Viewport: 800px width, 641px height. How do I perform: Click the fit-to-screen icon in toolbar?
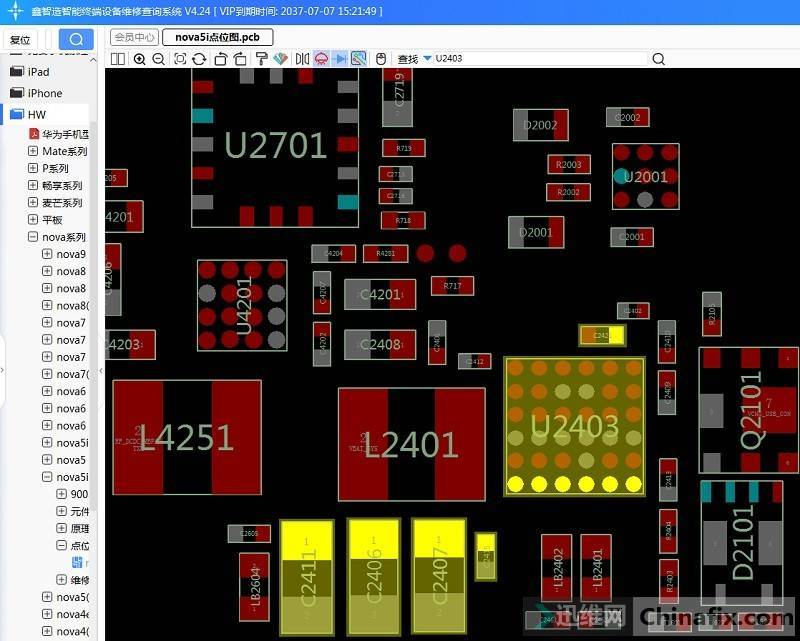coord(180,59)
